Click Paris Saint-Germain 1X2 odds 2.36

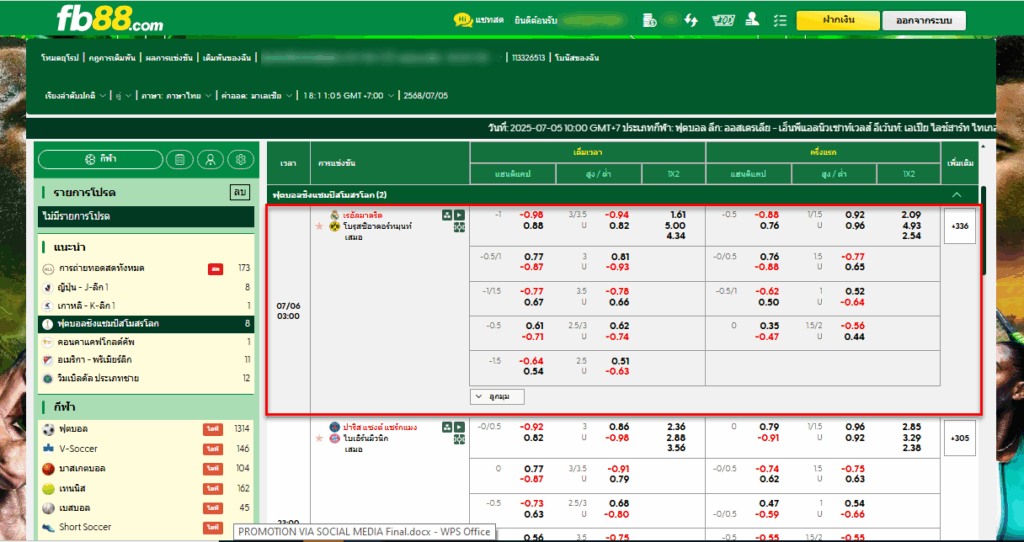(x=677, y=427)
